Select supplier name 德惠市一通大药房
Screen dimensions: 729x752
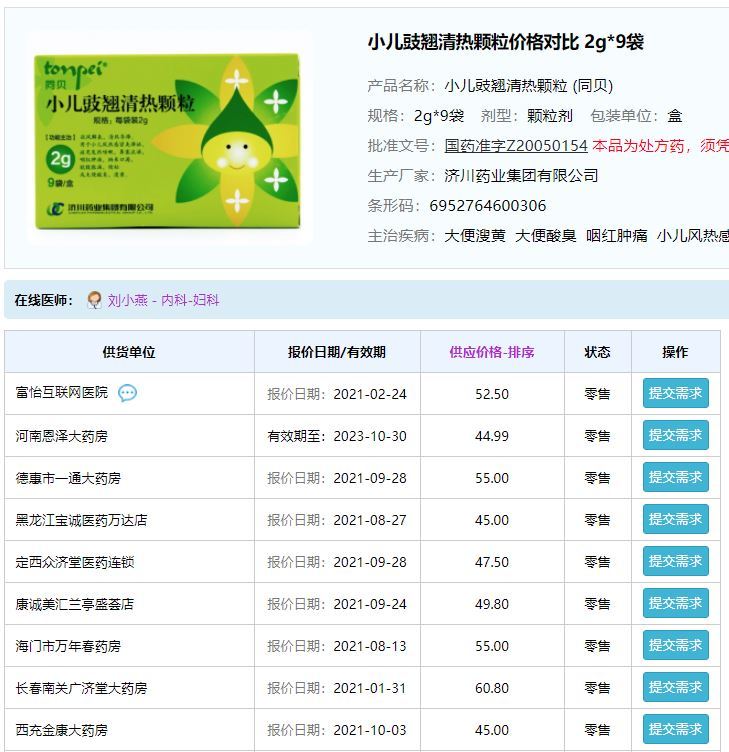[x=68, y=478]
